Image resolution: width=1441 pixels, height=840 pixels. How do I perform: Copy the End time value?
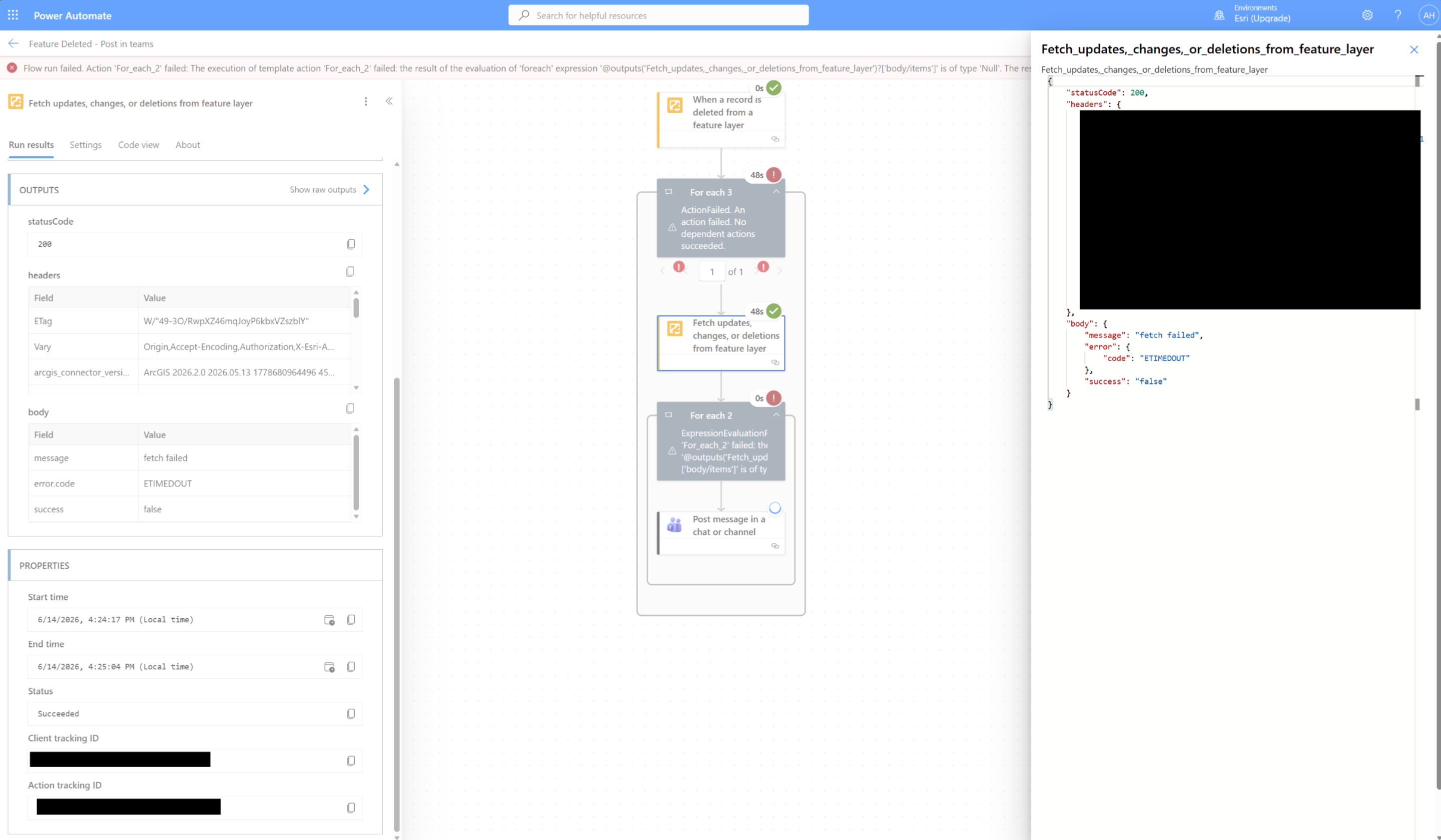(x=351, y=667)
